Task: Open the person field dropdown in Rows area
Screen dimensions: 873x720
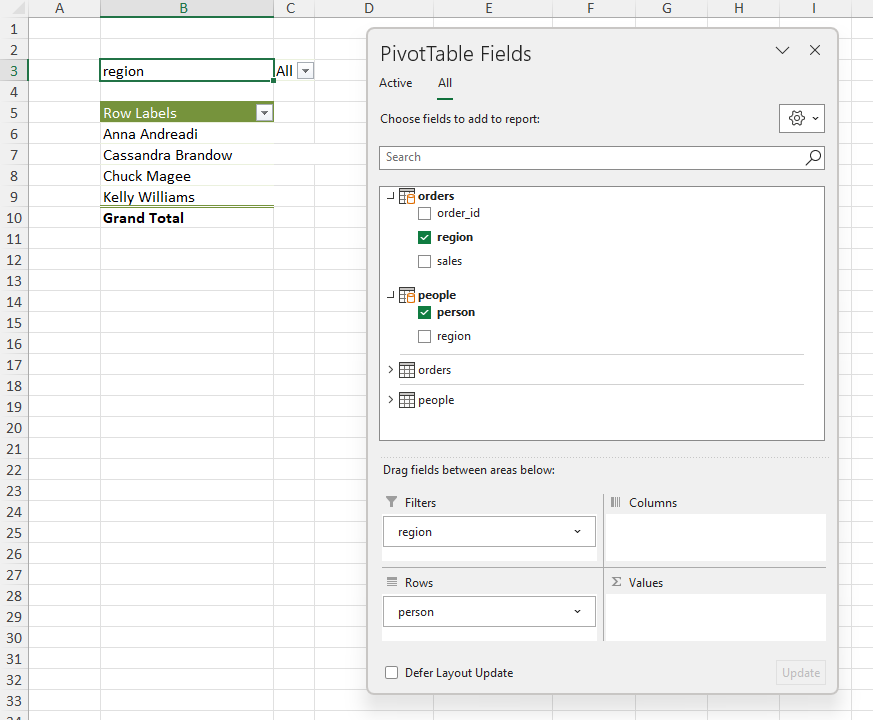Action: pos(577,612)
